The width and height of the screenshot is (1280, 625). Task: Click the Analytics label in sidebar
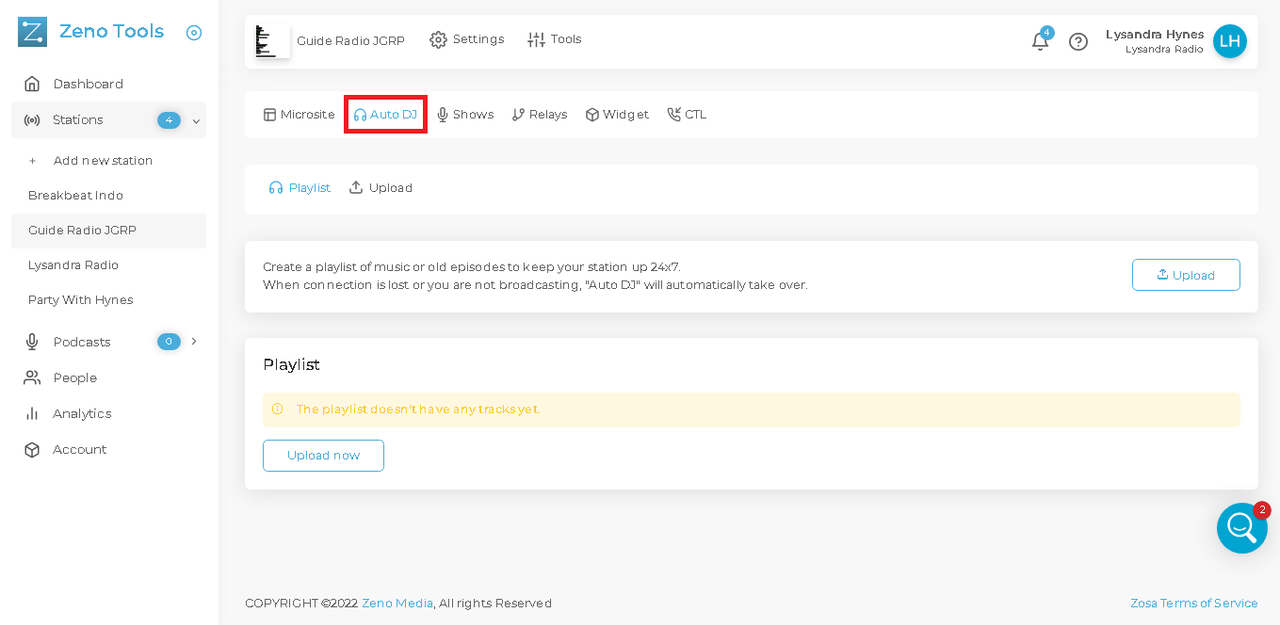[82, 414]
